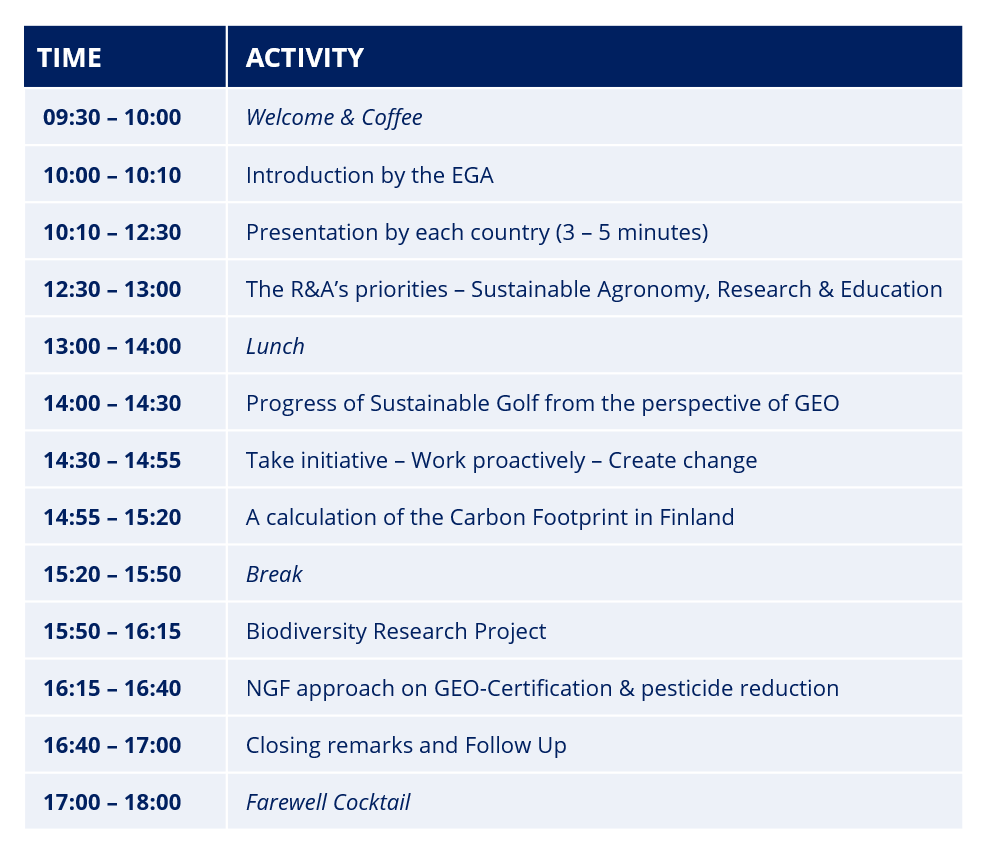This screenshot has width=986, height=853.
Task: Select the 15:20 – 15:50 time cell
Action: [112, 574]
